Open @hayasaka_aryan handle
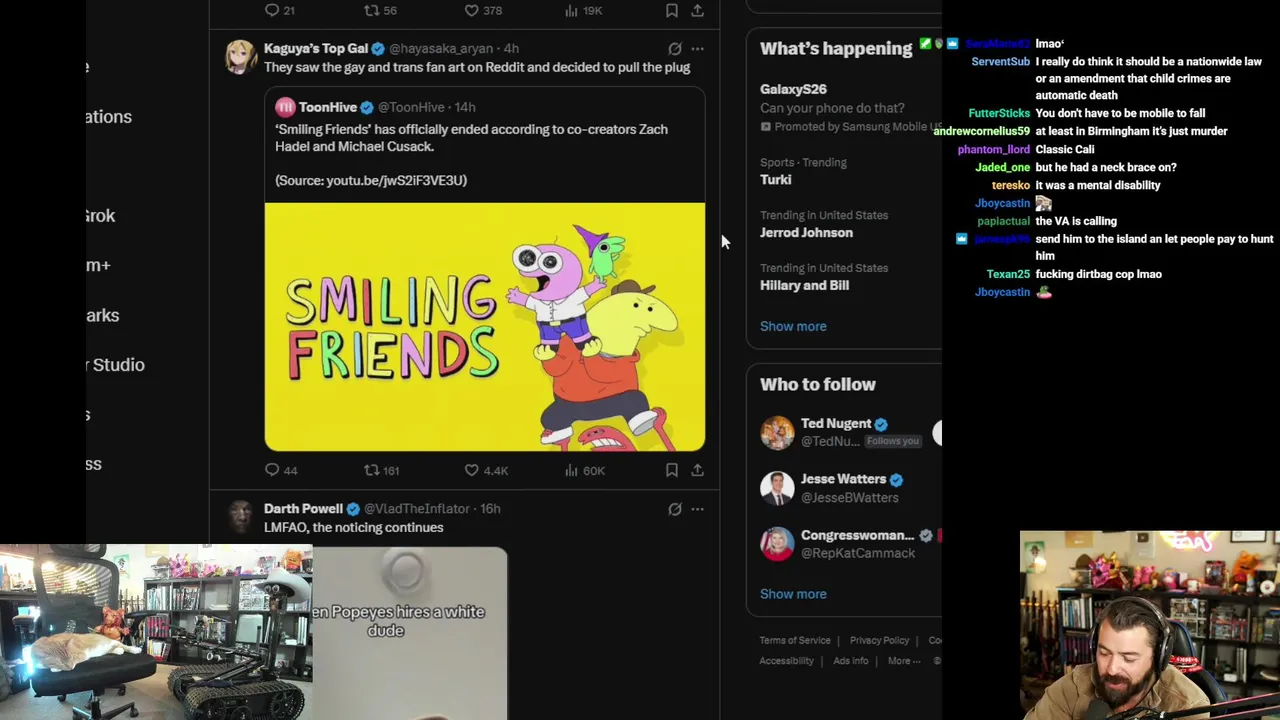1280x720 pixels. pyautogui.click(x=441, y=48)
